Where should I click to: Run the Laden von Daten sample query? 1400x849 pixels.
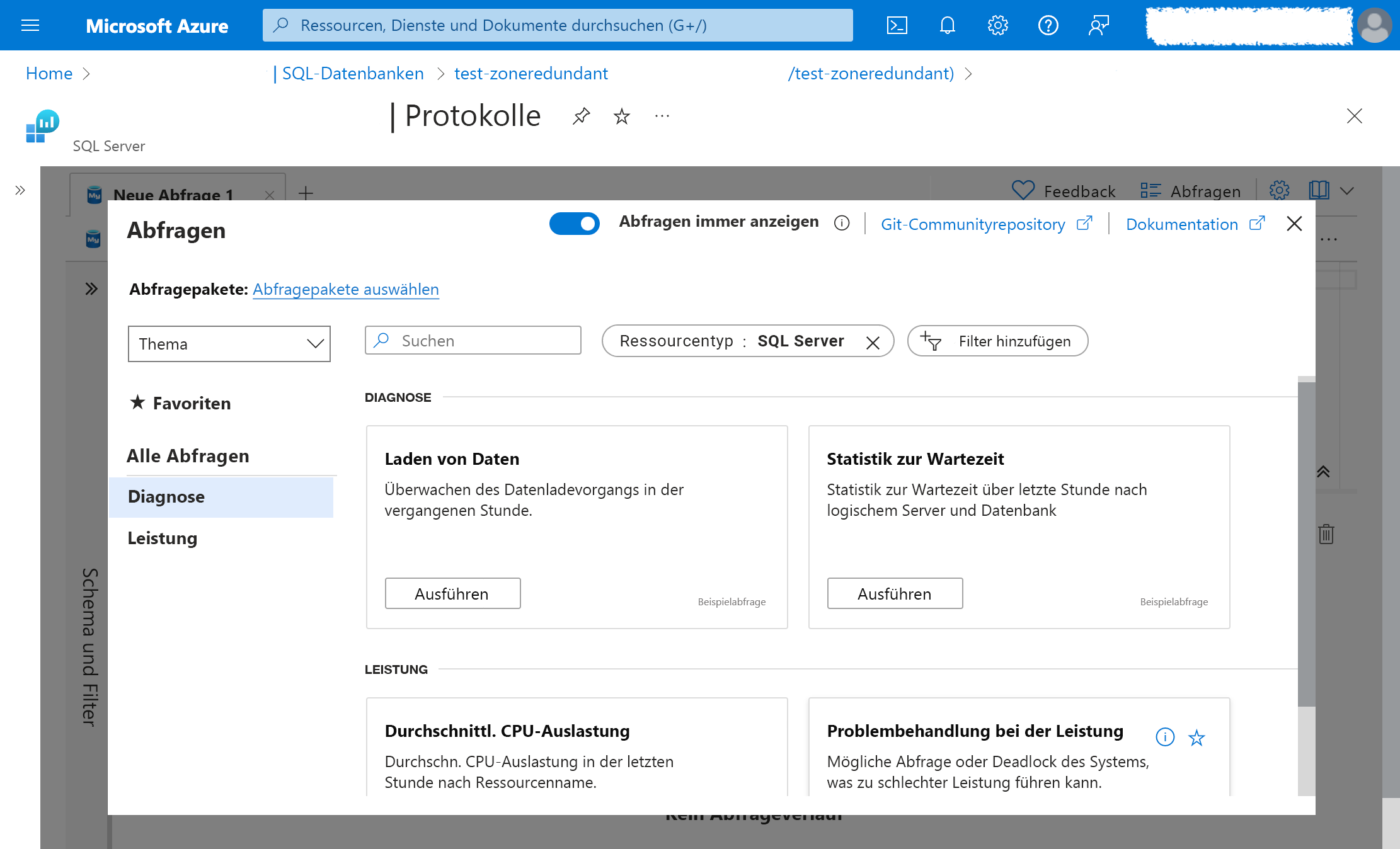[x=452, y=593]
